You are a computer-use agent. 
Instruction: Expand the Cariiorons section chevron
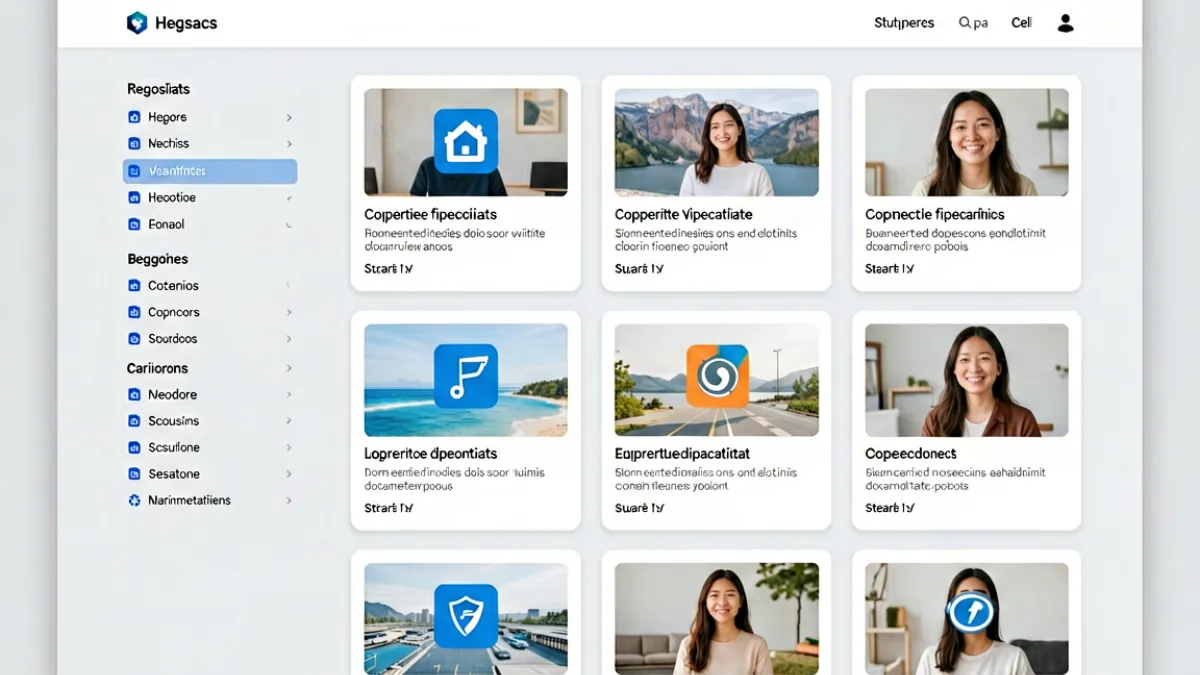(x=289, y=368)
